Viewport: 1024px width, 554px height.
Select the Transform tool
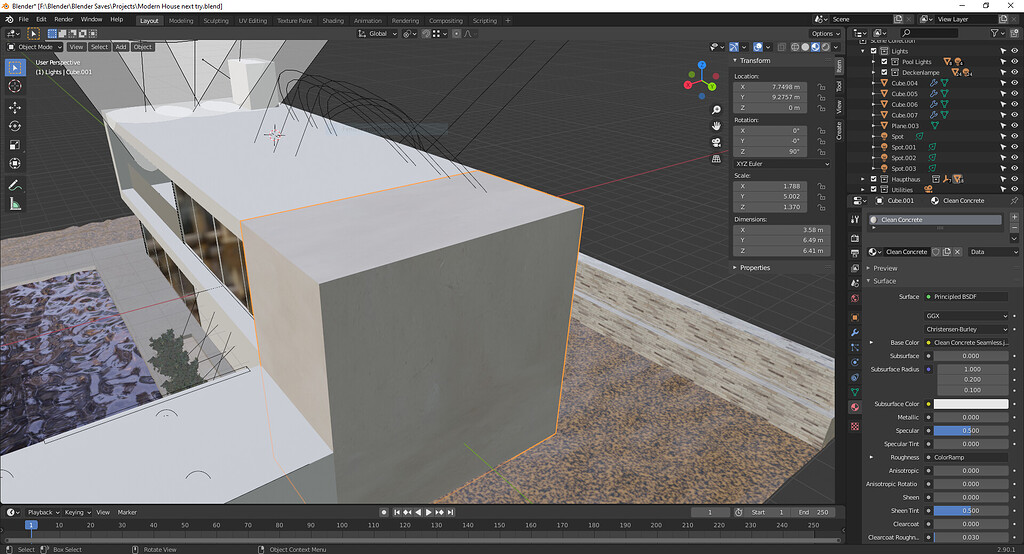(x=15, y=163)
